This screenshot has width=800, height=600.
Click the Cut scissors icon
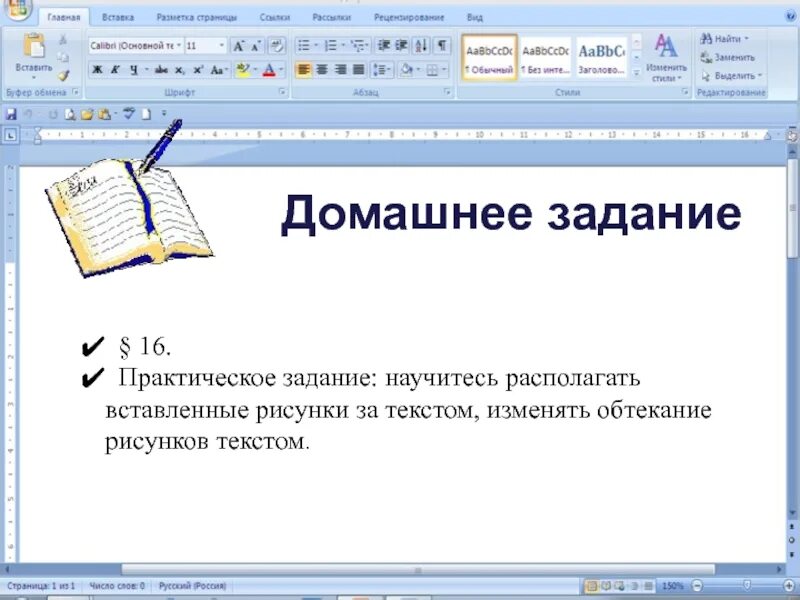click(63, 39)
